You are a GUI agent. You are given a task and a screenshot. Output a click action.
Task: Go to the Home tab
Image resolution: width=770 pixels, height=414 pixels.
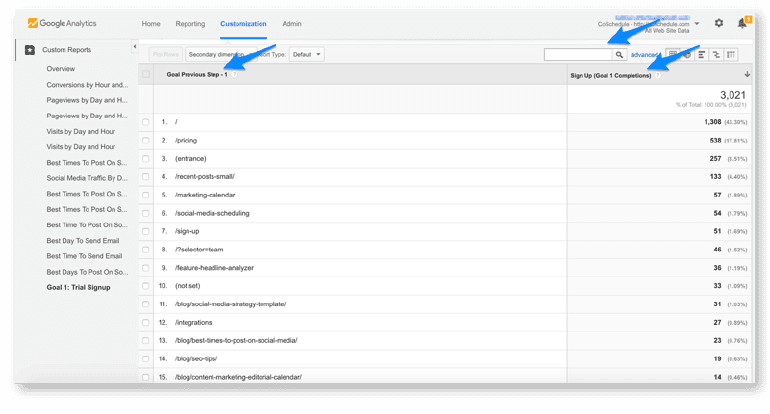(x=151, y=24)
